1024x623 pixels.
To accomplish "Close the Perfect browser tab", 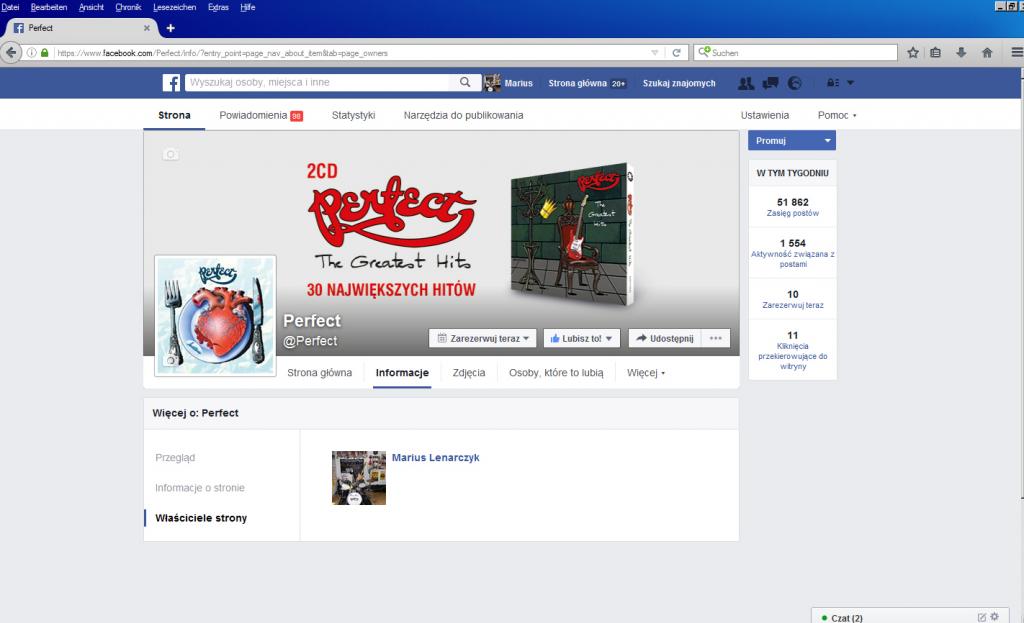I will pos(147,28).
